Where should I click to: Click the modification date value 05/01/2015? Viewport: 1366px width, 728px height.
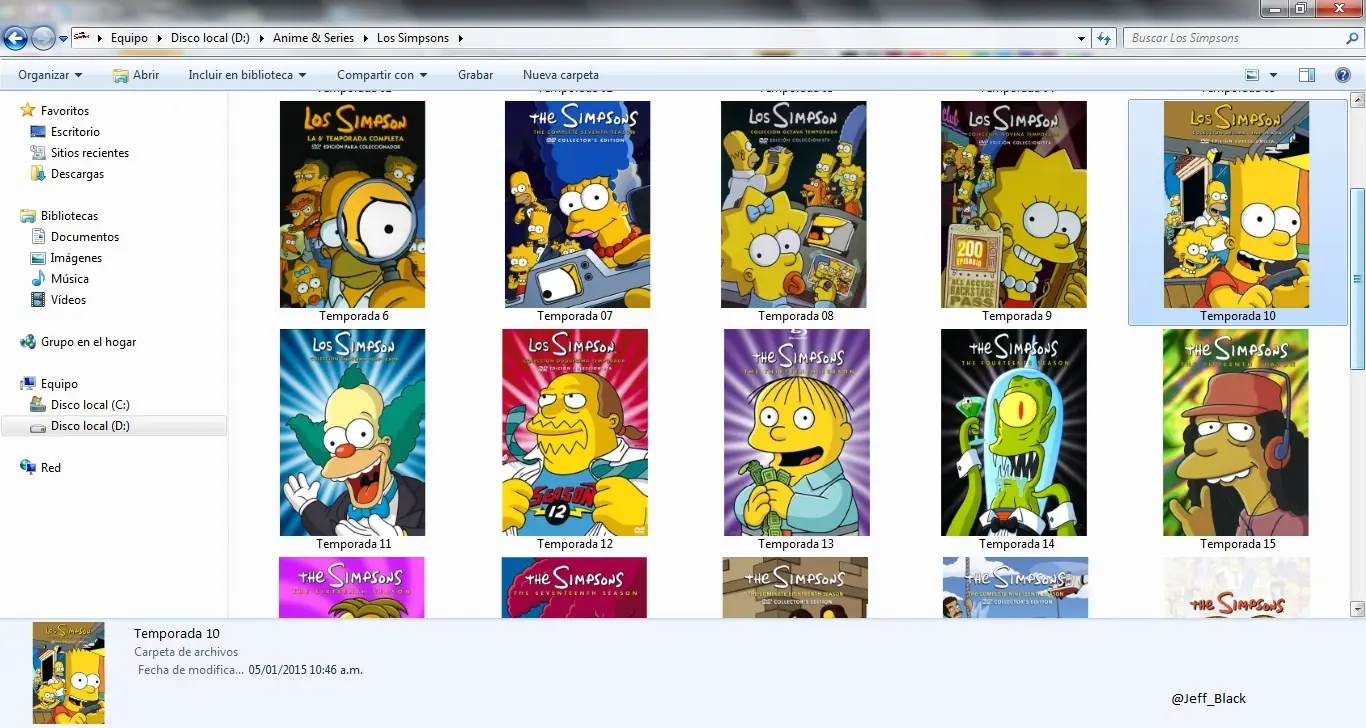(x=305, y=670)
